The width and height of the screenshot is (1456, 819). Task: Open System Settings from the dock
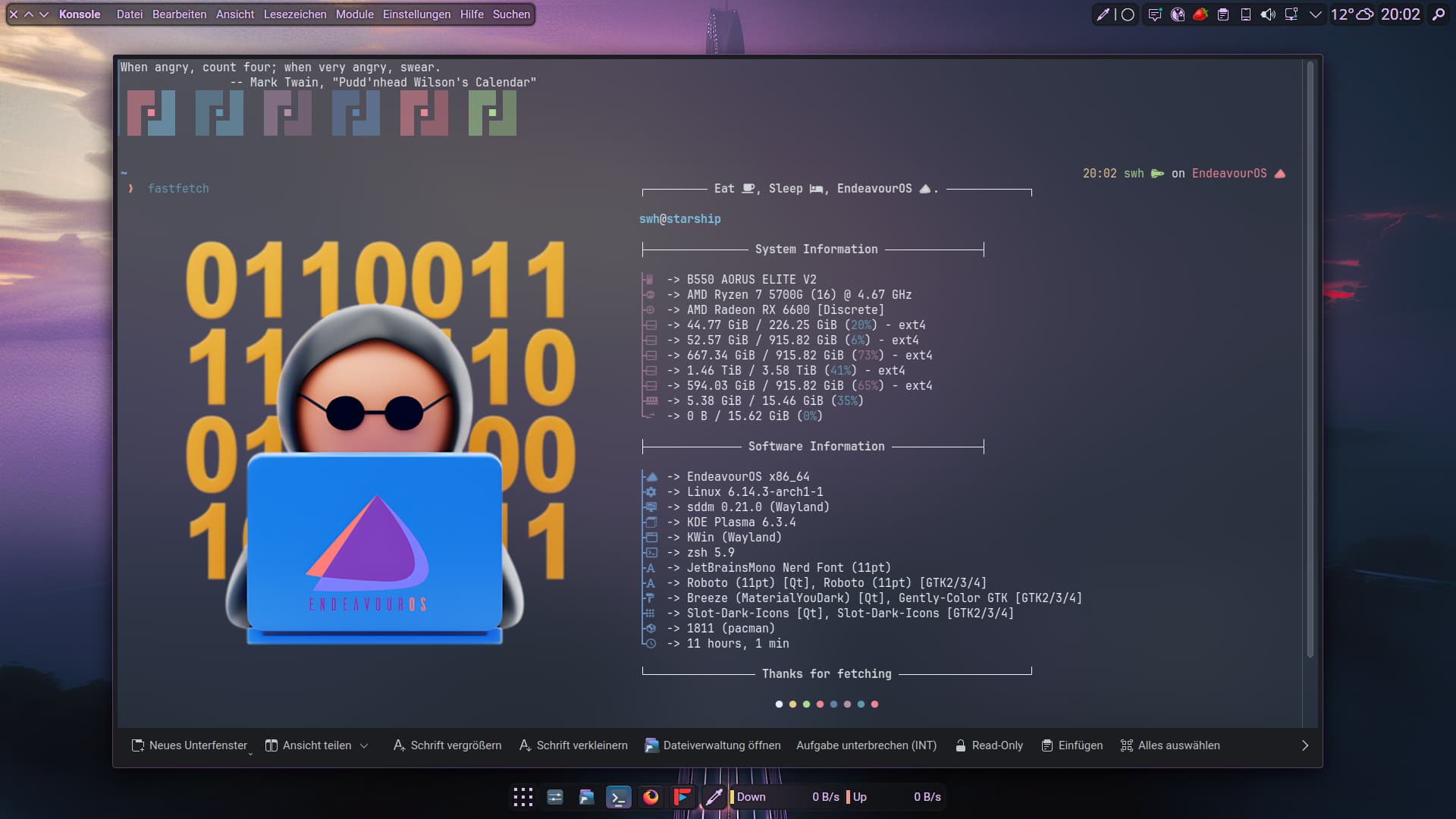(x=555, y=797)
